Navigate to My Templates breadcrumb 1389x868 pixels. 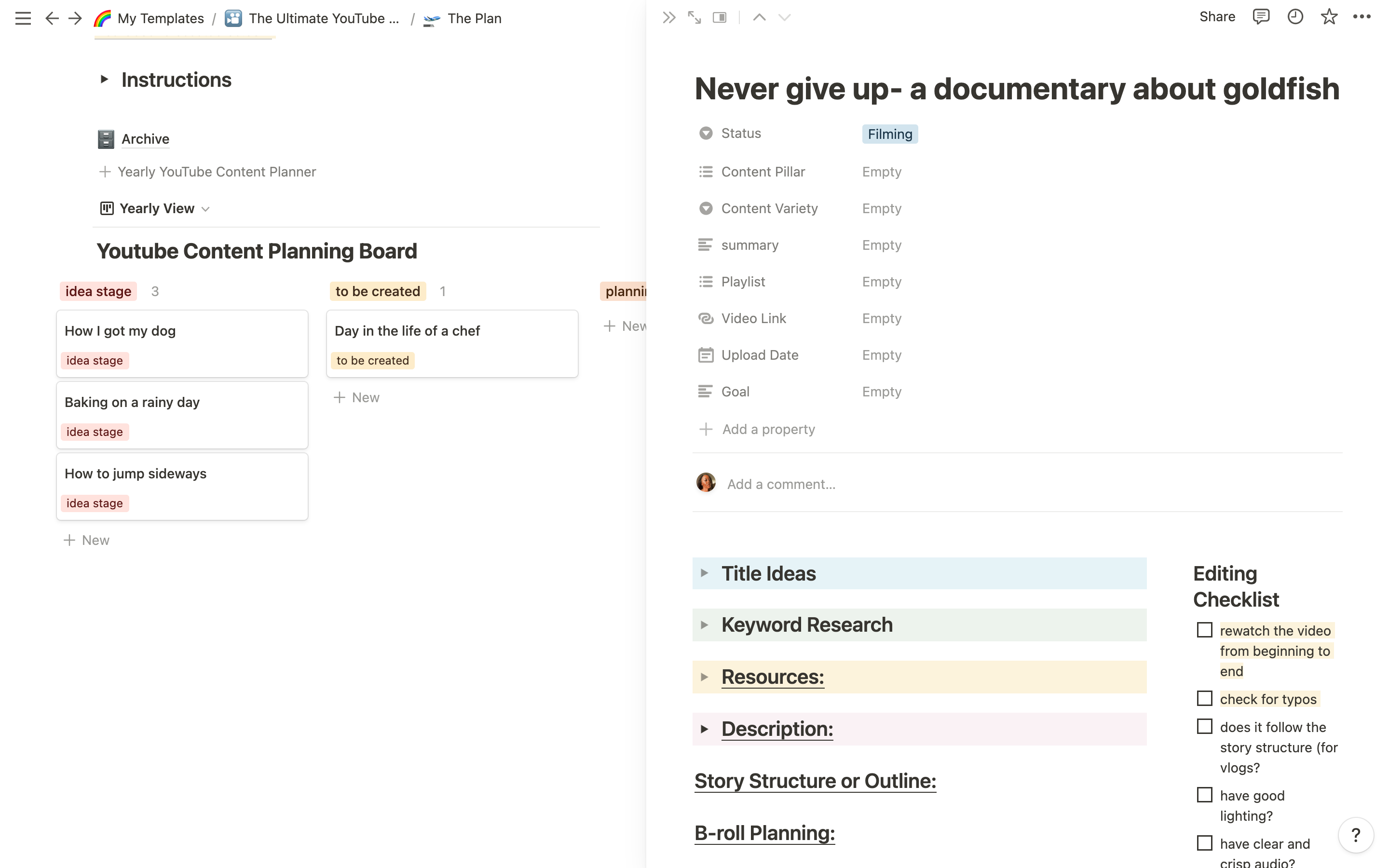pyautogui.click(x=161, y=18)
